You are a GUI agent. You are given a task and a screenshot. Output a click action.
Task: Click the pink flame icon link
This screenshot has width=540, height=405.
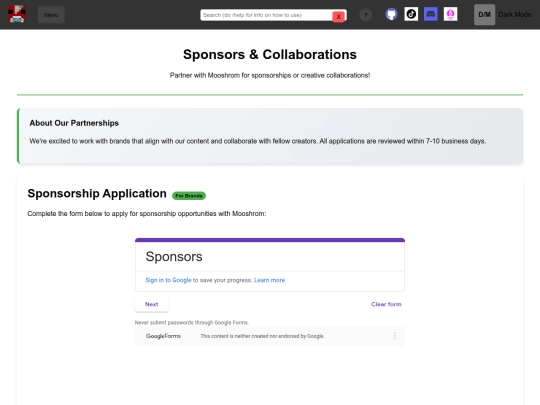coord(450,14)
